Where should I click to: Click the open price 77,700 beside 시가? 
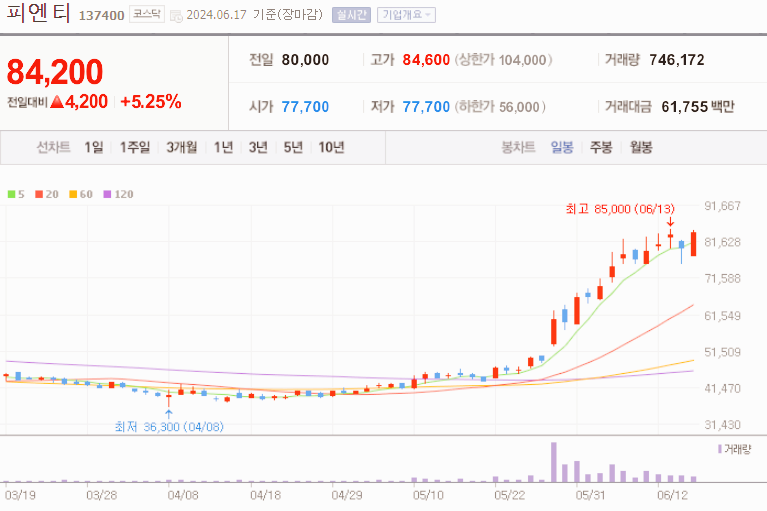pos(305,107)
